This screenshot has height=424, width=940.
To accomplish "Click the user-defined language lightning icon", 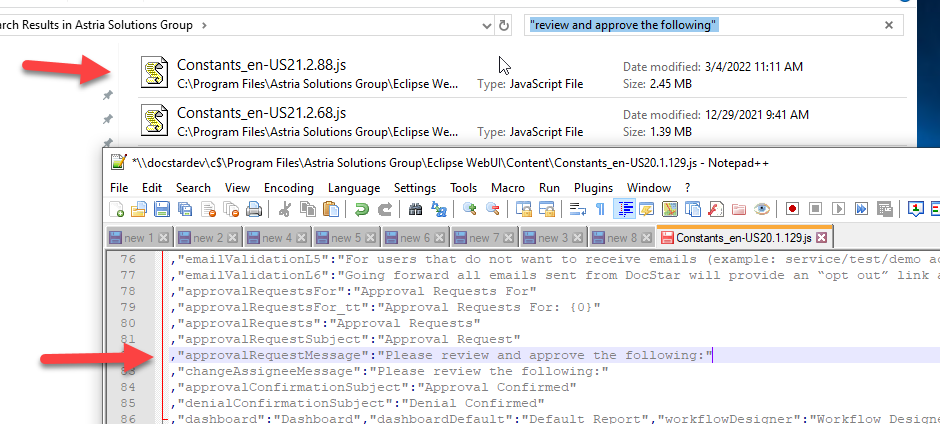I will [x=646, y=209].
